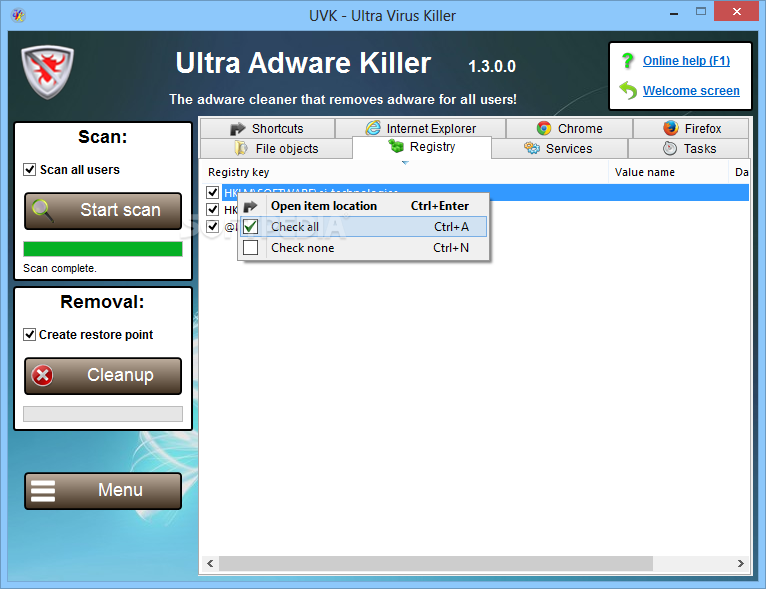Click the Services gears icon
This screenshot has height=589, width=766.
click(532, 148)
